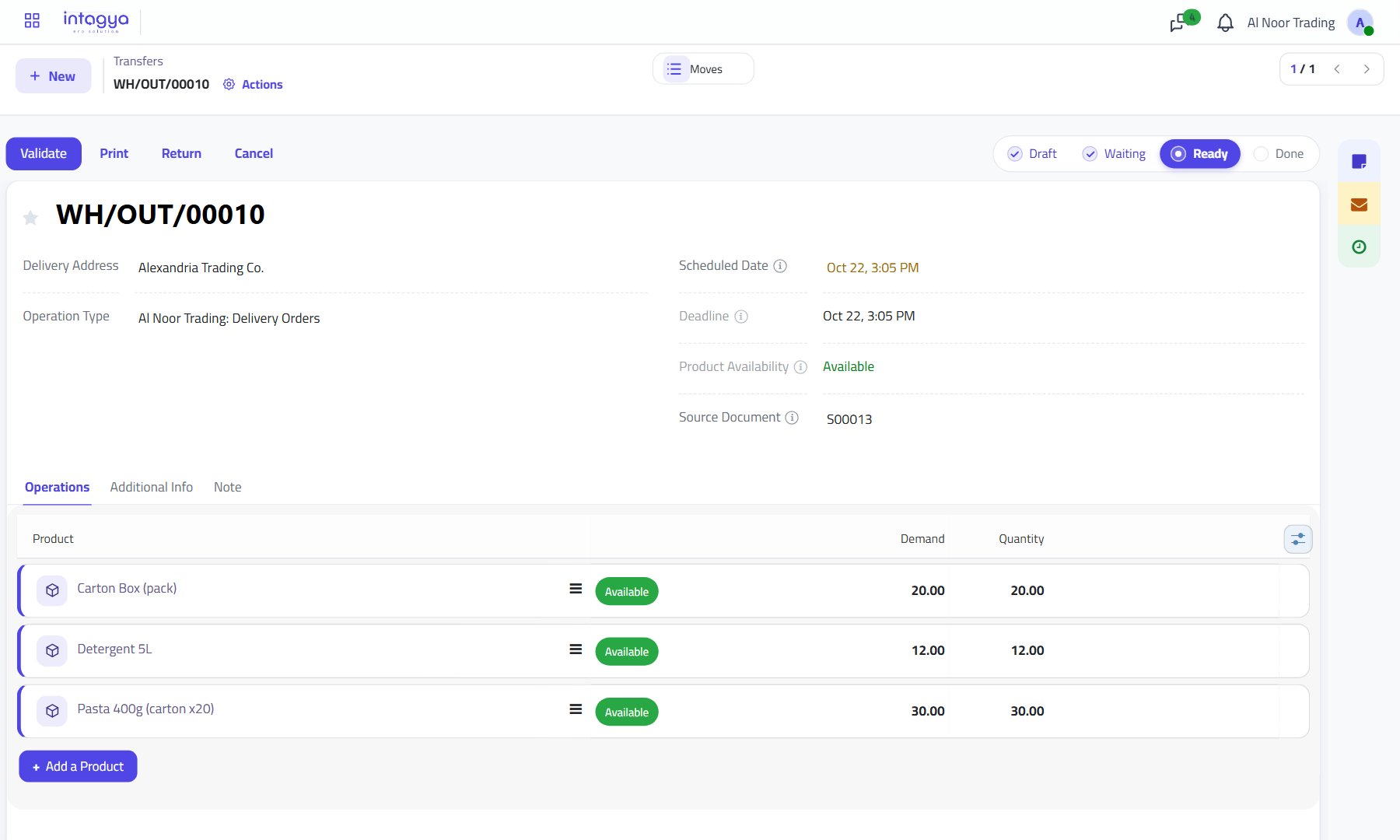The image size is (1400, 840).
Task: Open the apps grid menu icon
Action: (x=32, y=21)
